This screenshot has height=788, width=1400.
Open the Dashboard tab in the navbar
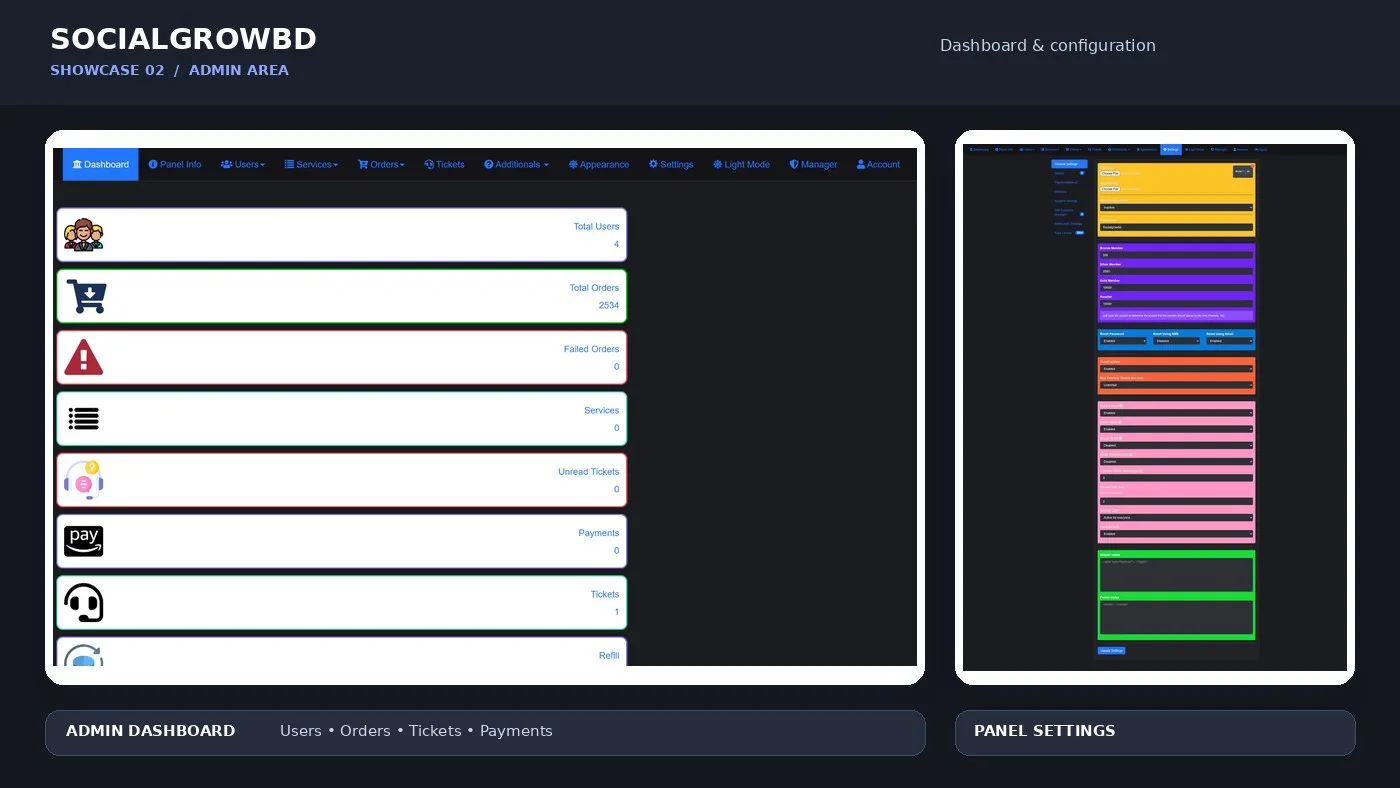[101, 164]
